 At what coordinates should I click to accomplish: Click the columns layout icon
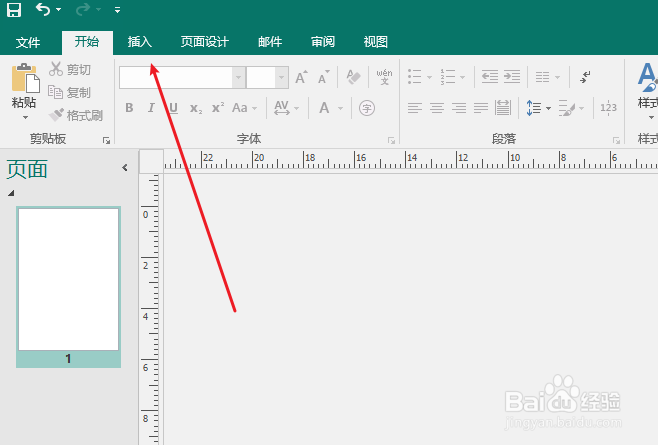[x=543, y=77]
